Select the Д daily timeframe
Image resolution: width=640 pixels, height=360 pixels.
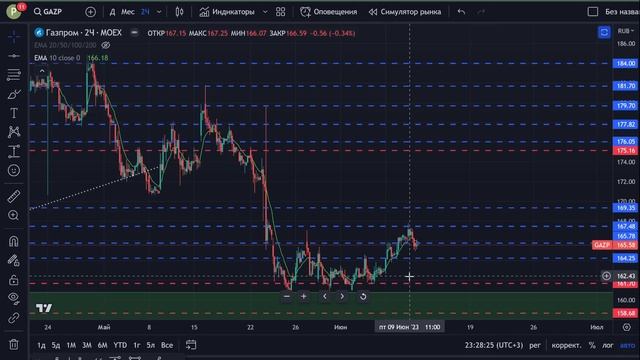(112, 12)
